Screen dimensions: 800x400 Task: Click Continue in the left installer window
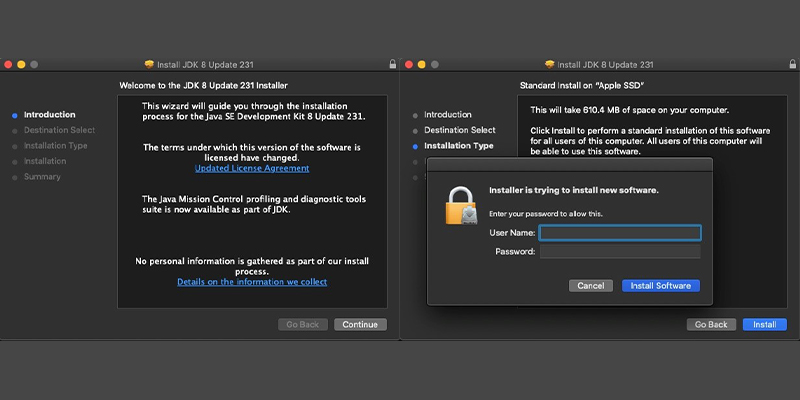pos(360,324)
